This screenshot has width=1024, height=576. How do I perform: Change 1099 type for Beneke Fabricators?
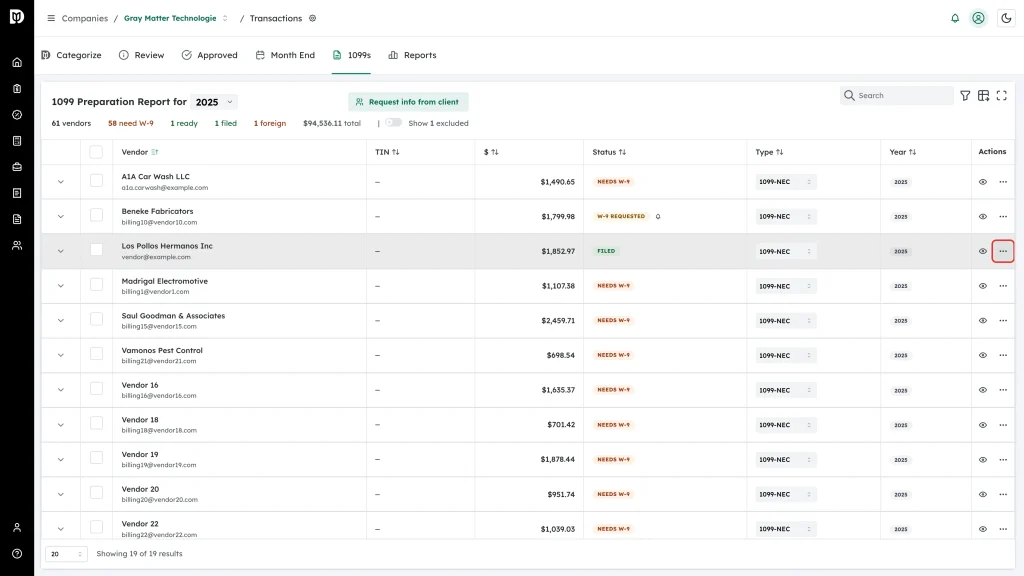(786, 217)
